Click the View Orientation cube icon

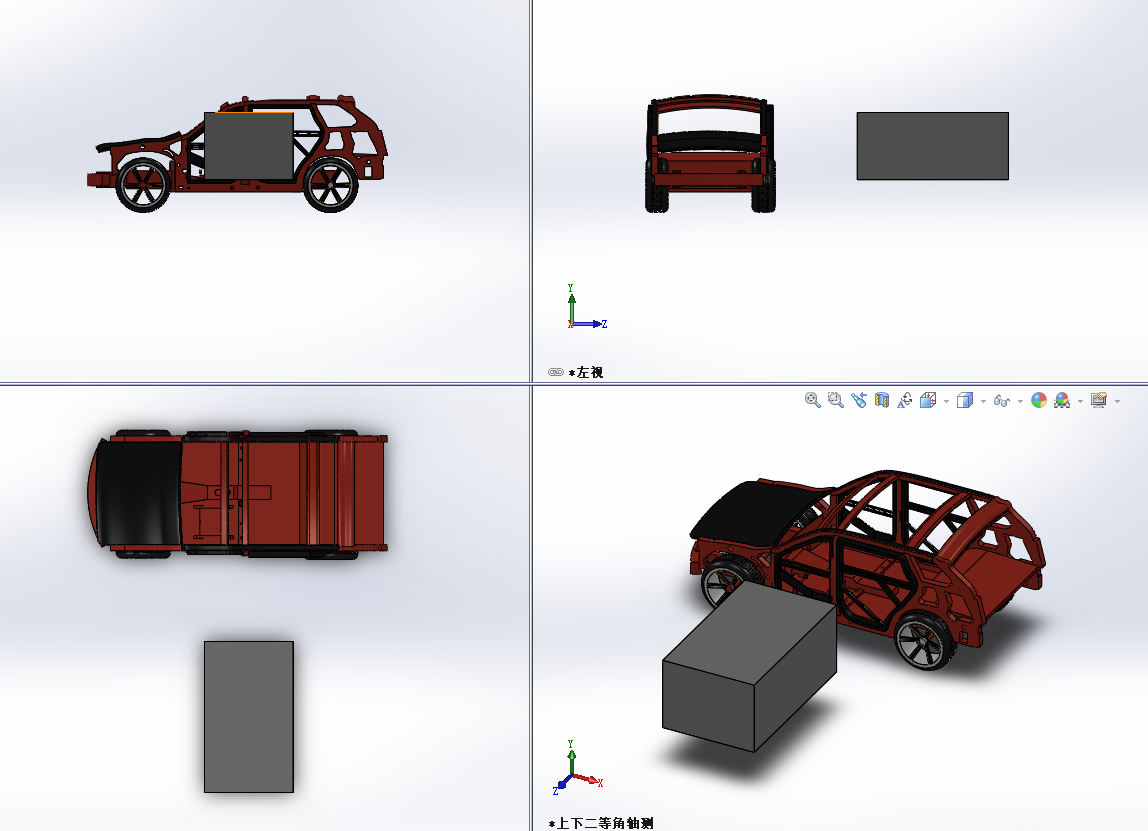pyautogui.click(x=928, y=400)
